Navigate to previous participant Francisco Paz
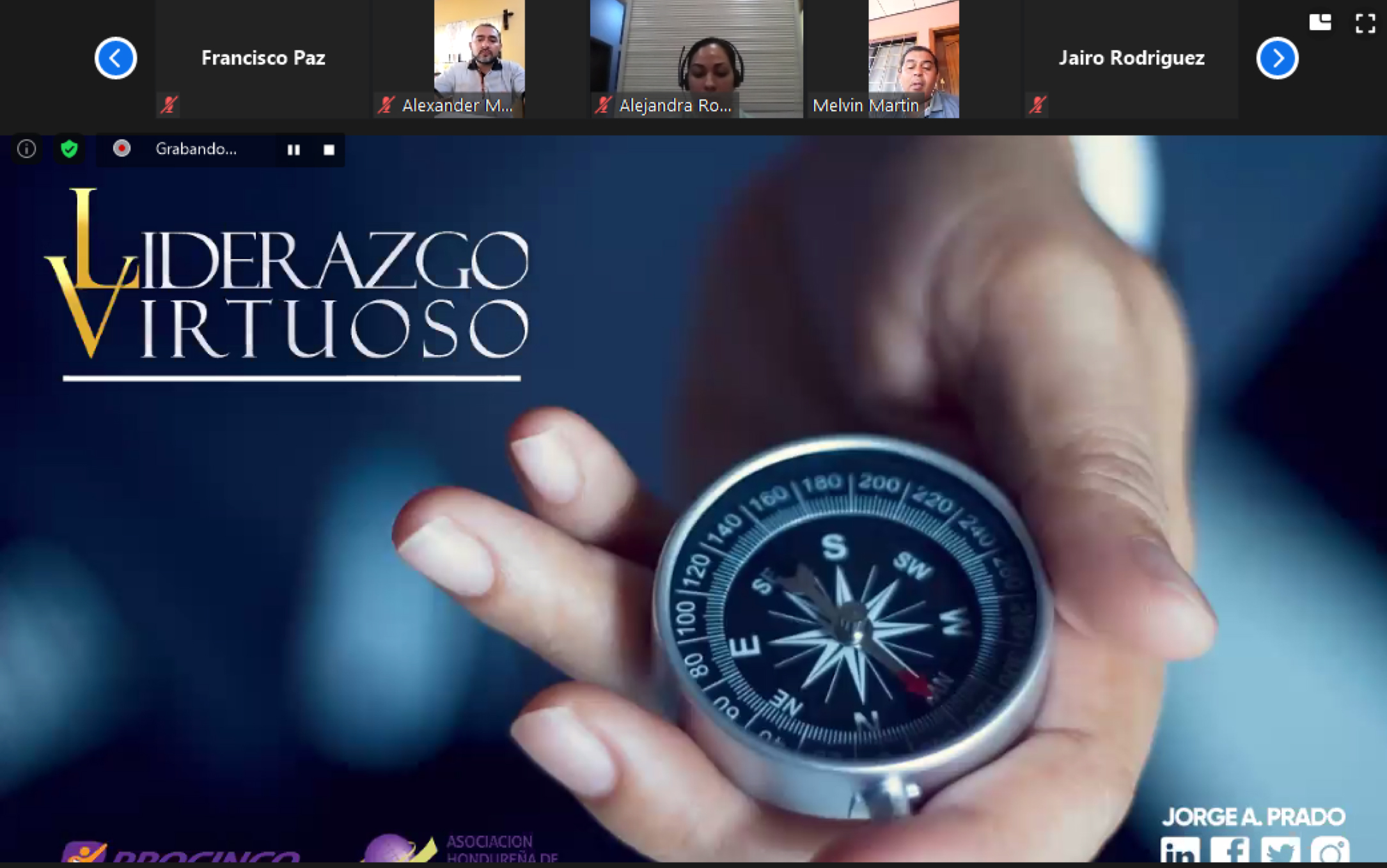1387x868 pixels. tap(115, 57)
